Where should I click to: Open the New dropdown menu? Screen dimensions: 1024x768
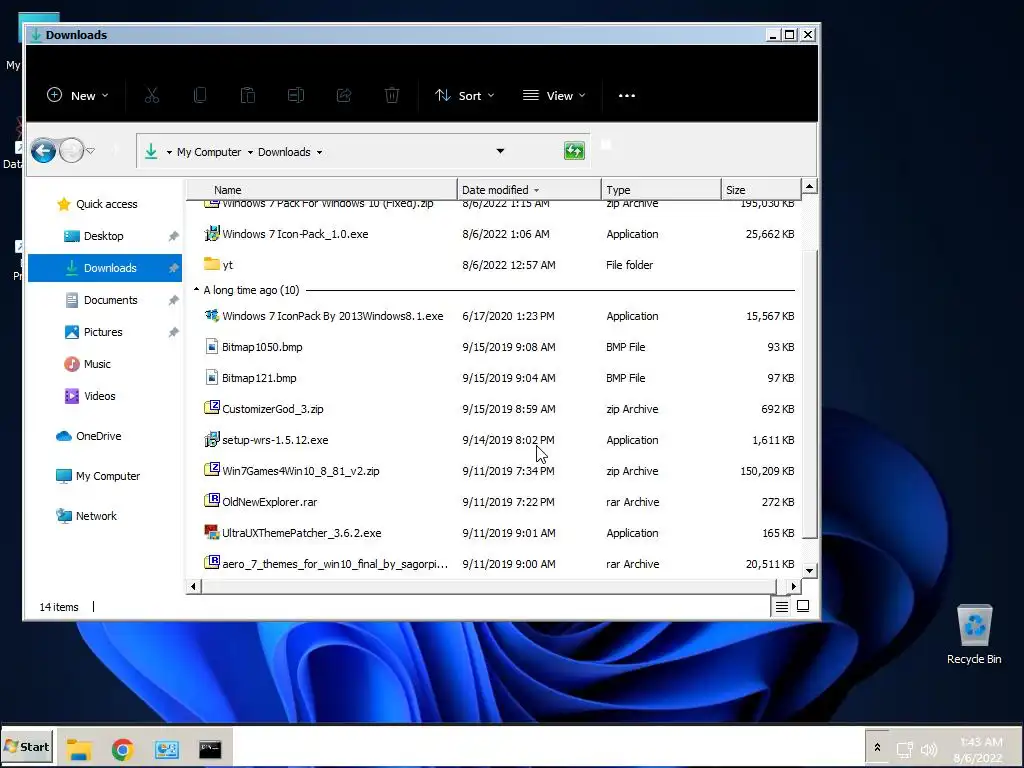(x=78, y=95)
